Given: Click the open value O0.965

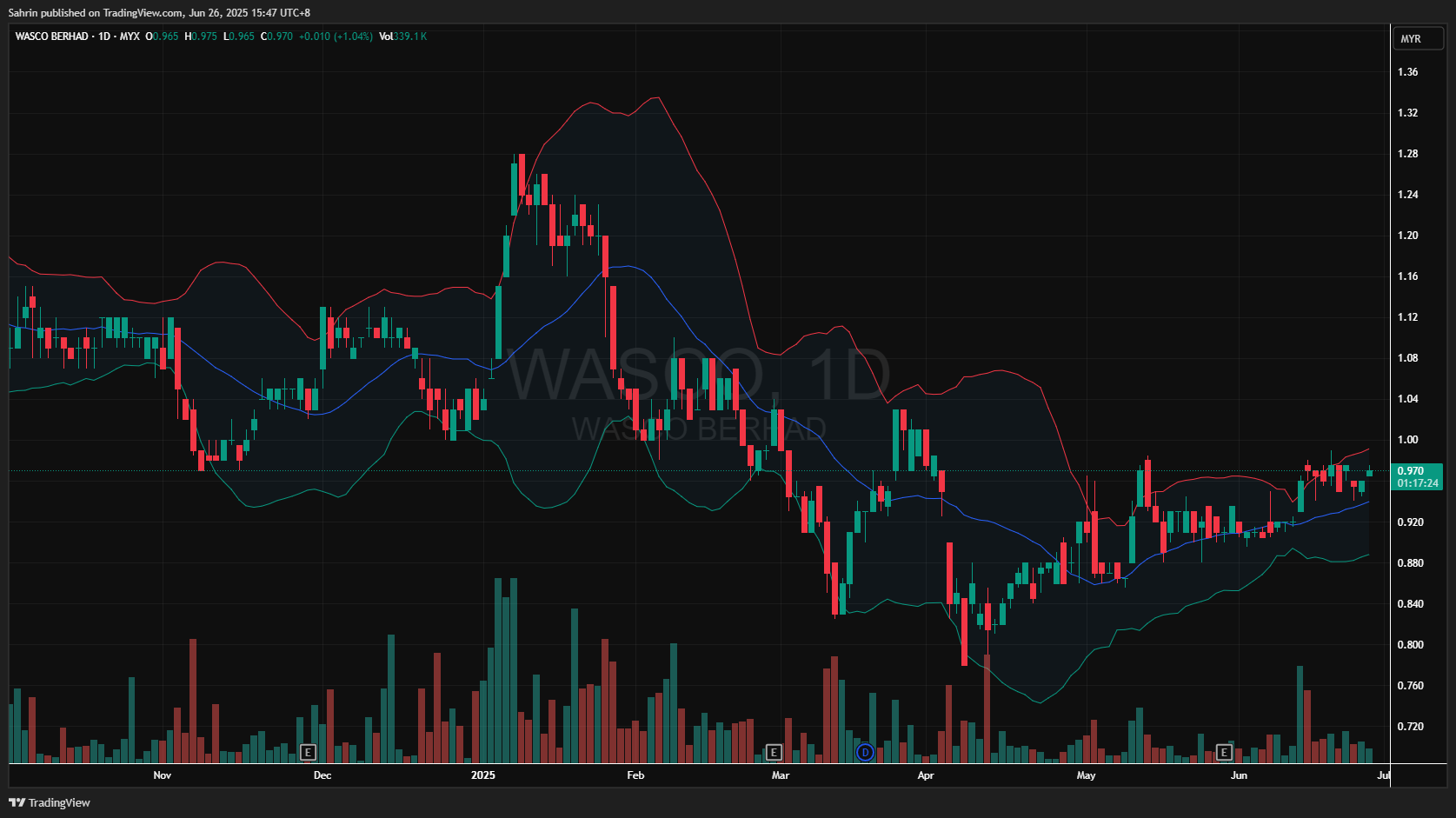Looking at the screenshot, I should coord(162,37).
